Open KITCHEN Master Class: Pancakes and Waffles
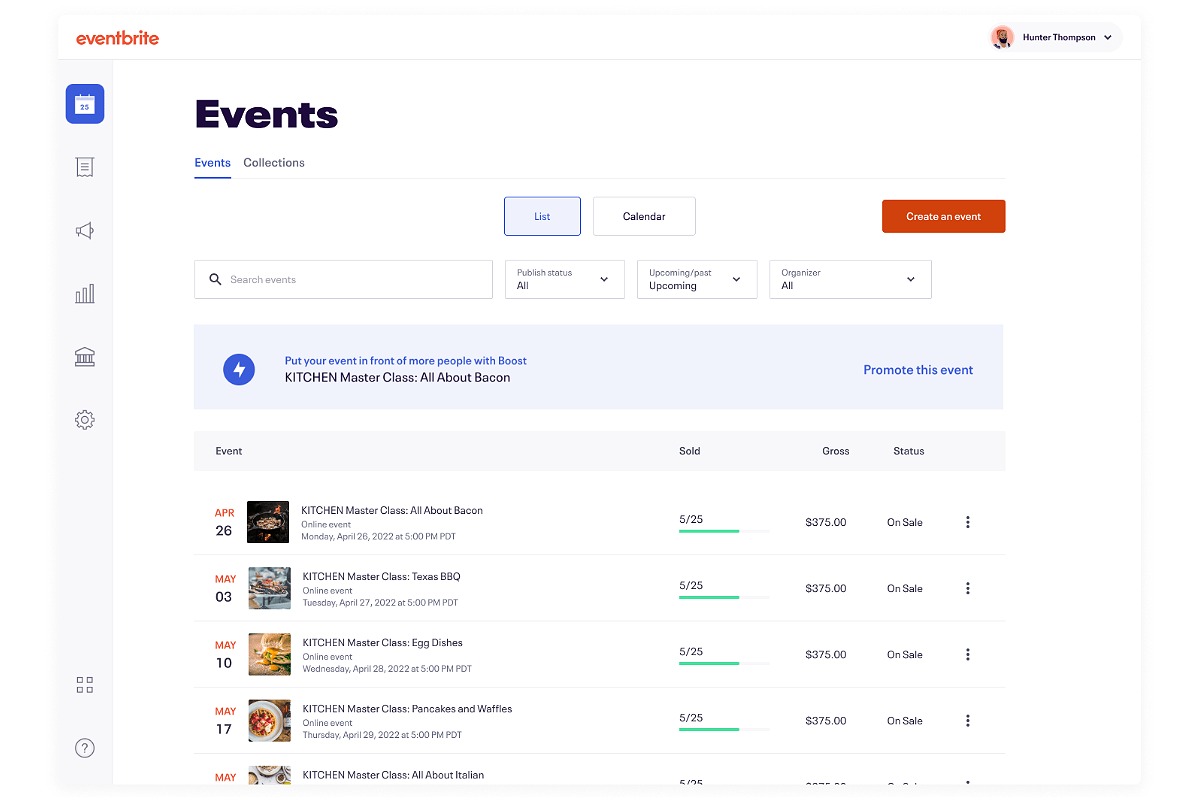 407,708
